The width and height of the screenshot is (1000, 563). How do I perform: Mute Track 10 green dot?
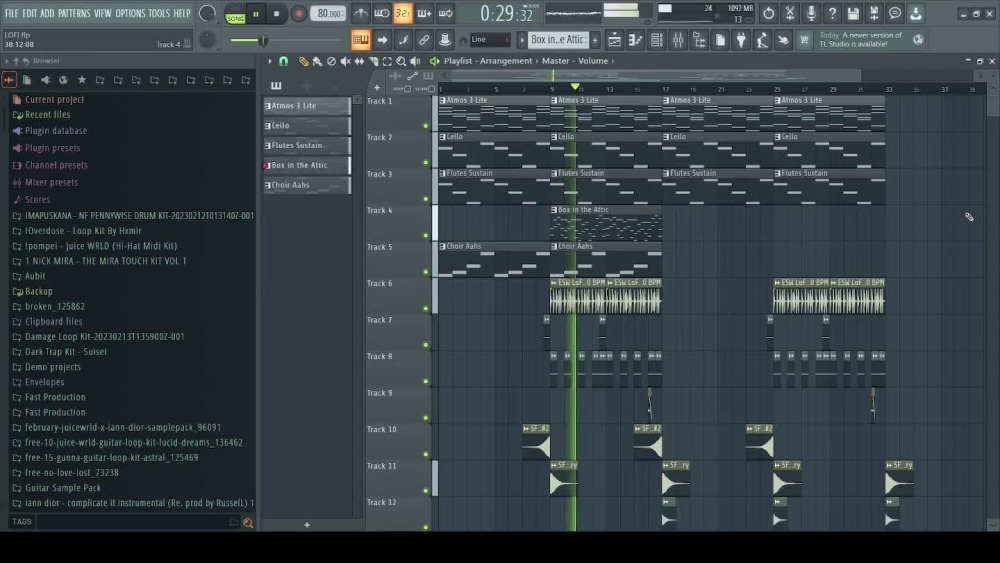click(426, 454)
